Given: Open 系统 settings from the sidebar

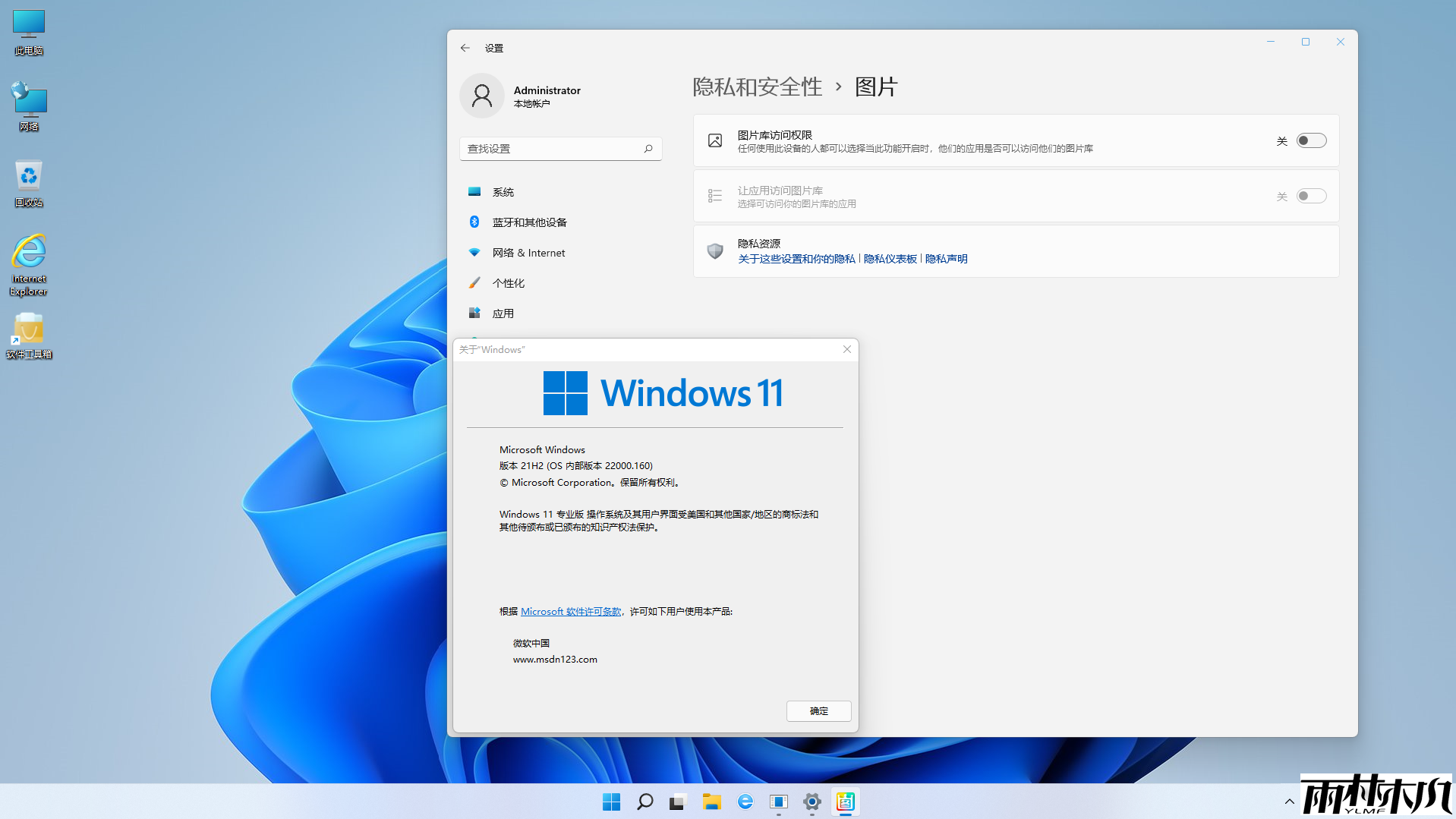Looking at the screenshot, I should (503, 191).
